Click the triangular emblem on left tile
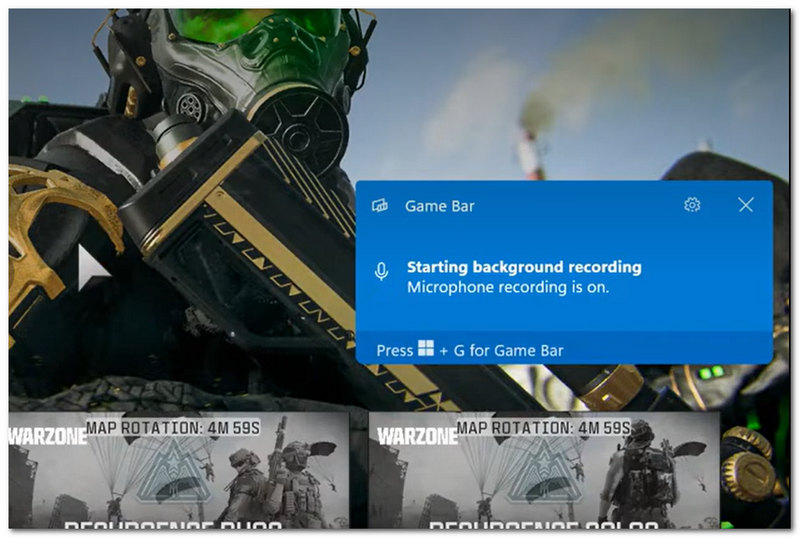800x538 pixels. 175,469
